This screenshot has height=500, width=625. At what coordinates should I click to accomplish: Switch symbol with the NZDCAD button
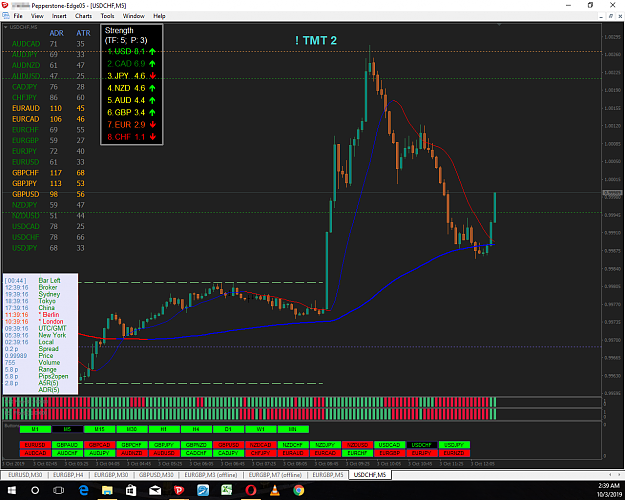pyautogui.click(x=261, y=445)
